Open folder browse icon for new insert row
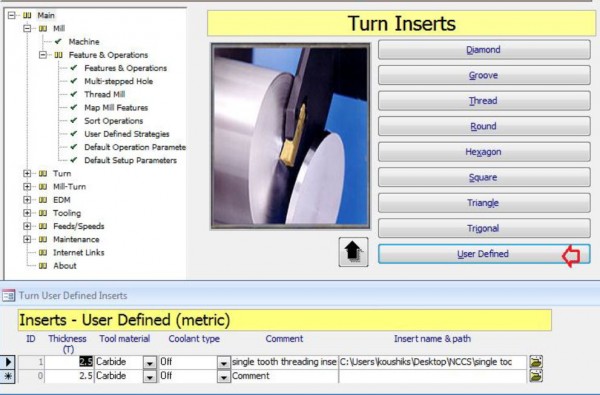Screen dimensions: 600x395 point(536,376)
